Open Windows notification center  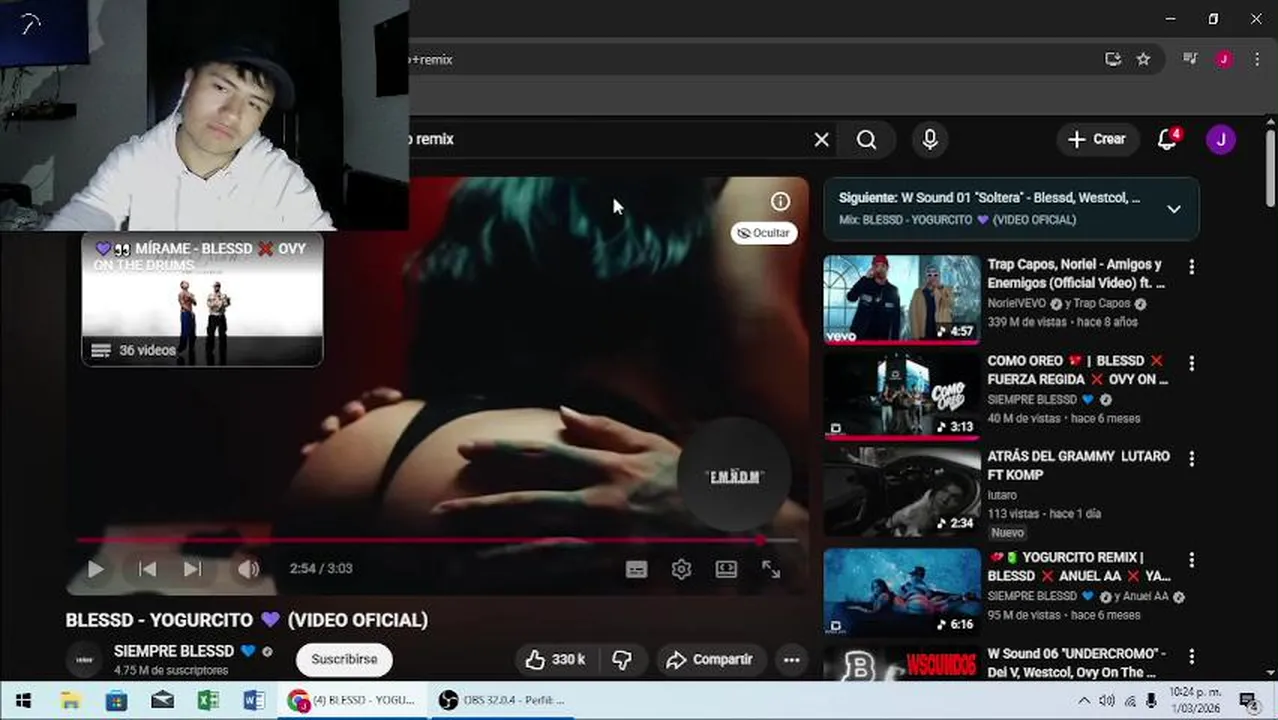click(1248, 701)
